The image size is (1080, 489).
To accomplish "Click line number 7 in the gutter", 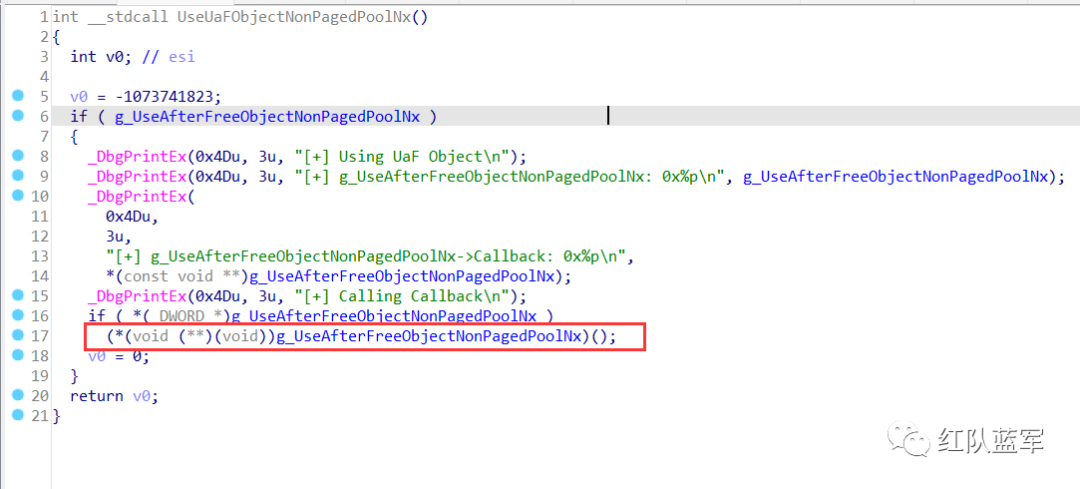I will (44, 136).
